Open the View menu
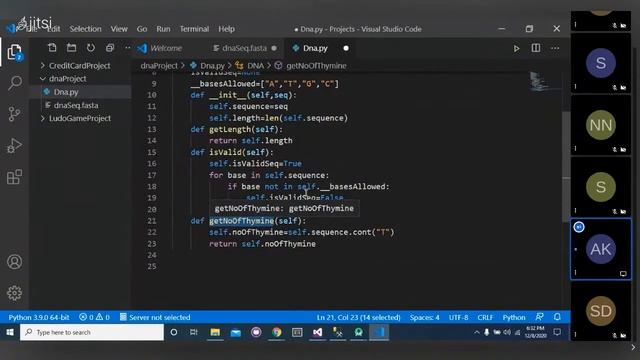The width and height of the screenshot is (640, 360). point(119,29)
